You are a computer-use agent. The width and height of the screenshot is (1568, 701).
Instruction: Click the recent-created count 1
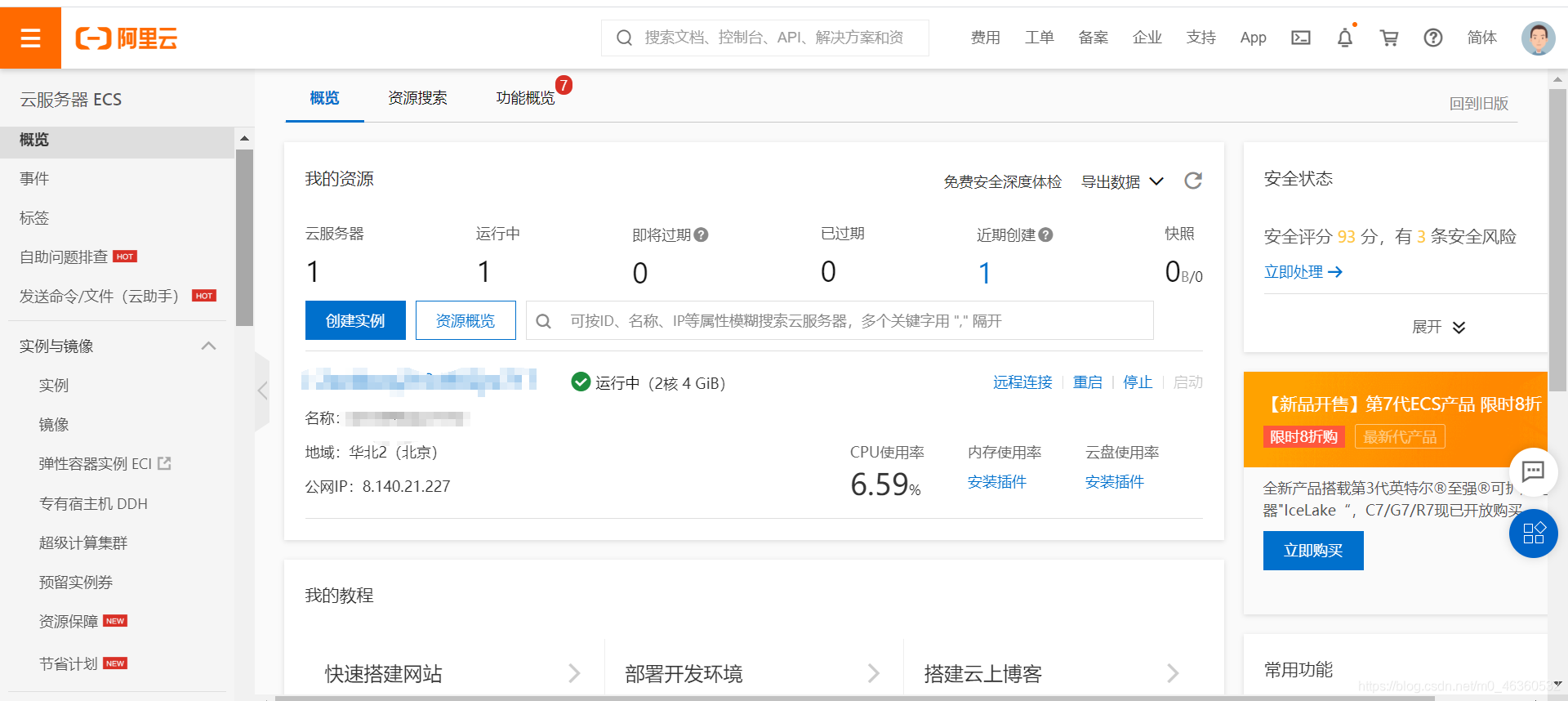point(985,273)
